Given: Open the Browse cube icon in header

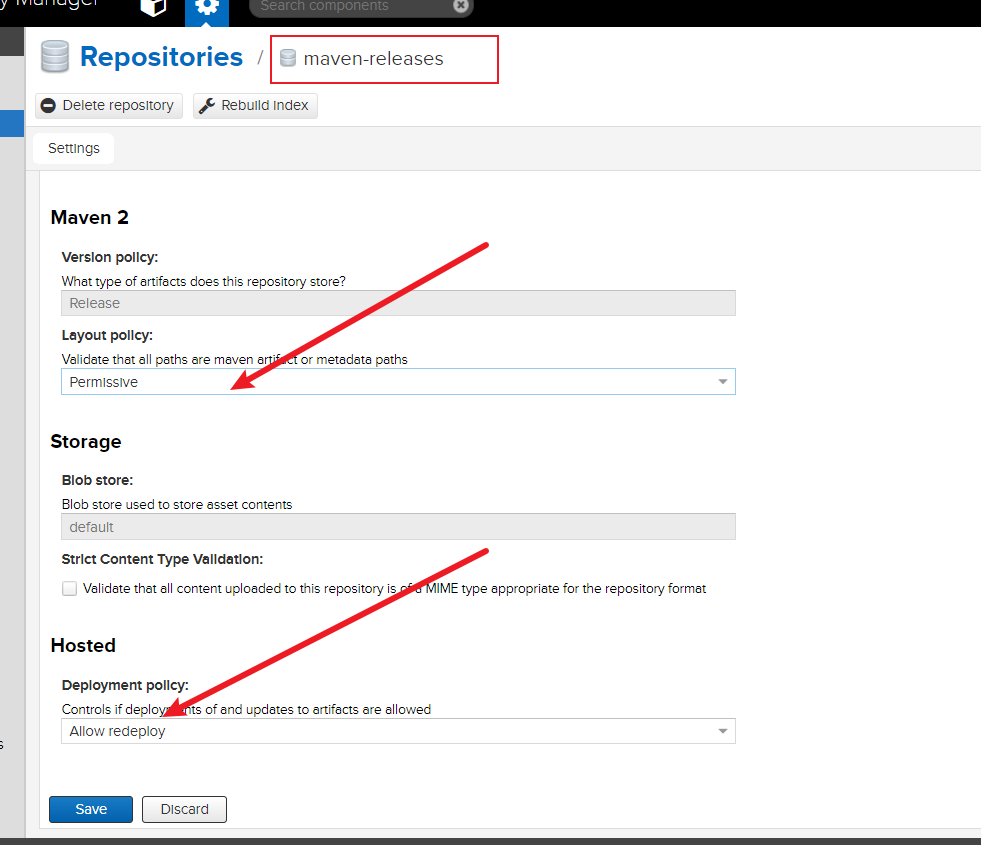Looking at the screenshot, I should pyautogui.click(x=153, y=8).
